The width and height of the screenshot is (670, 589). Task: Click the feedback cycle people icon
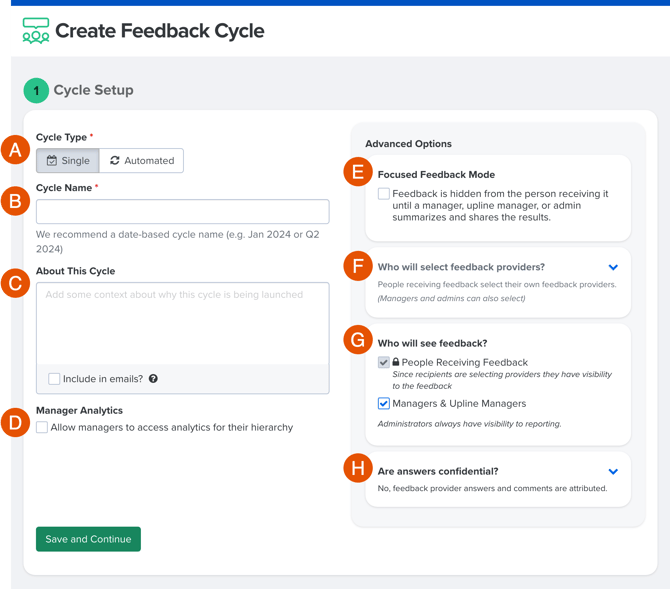pyautogui.click(x=36, y=31)
